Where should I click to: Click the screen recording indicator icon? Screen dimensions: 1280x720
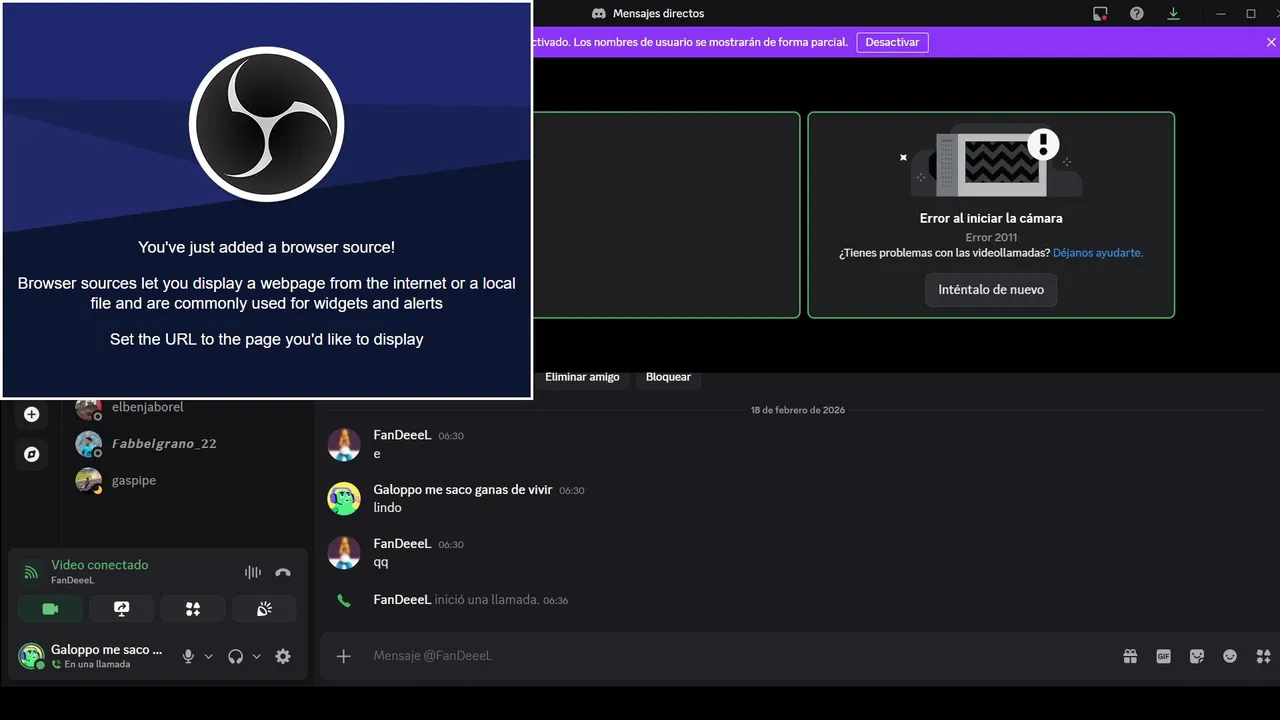point(1100,14)
